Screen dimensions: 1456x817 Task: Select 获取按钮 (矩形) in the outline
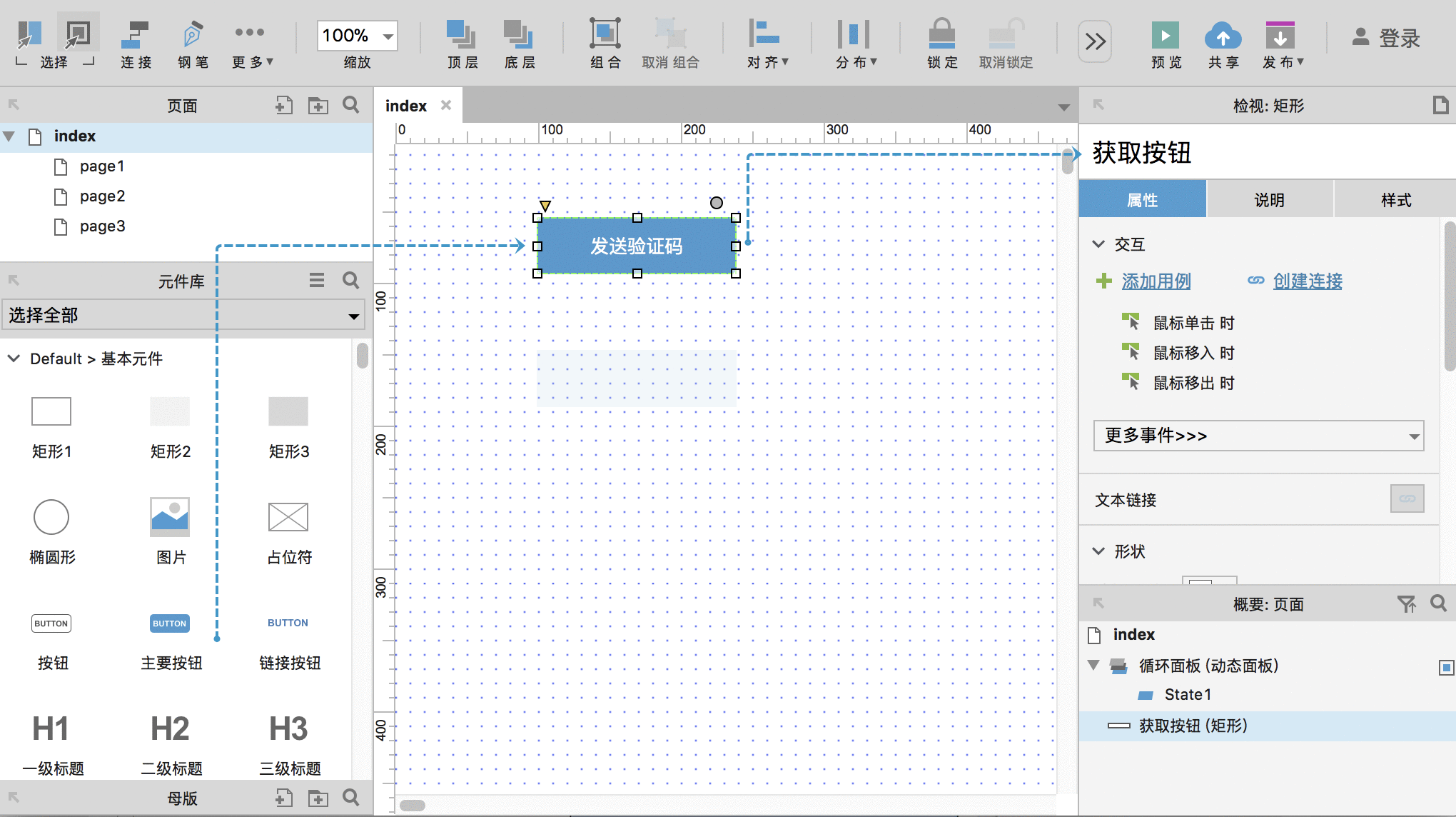coord(1268,726)
